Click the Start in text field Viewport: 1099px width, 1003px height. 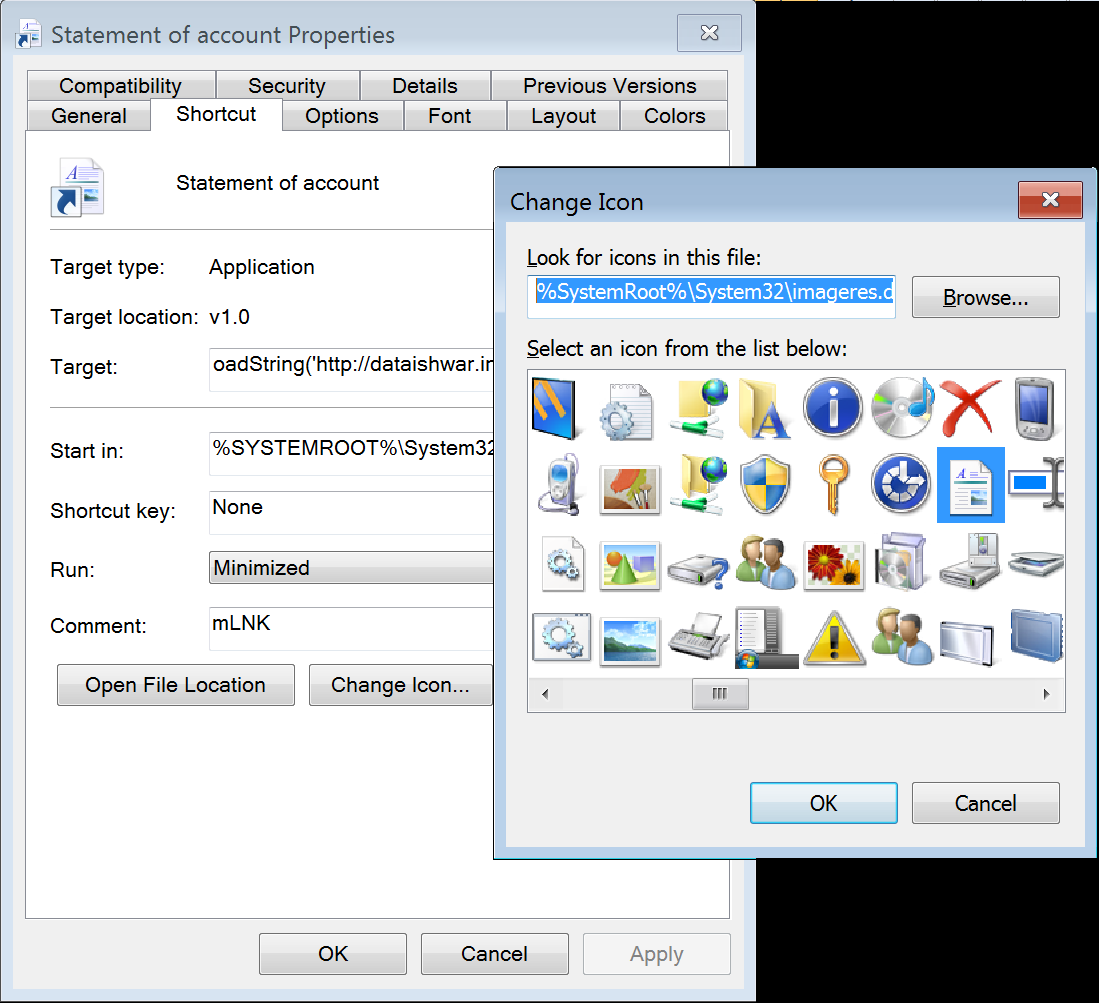click(x=351, y=453)
